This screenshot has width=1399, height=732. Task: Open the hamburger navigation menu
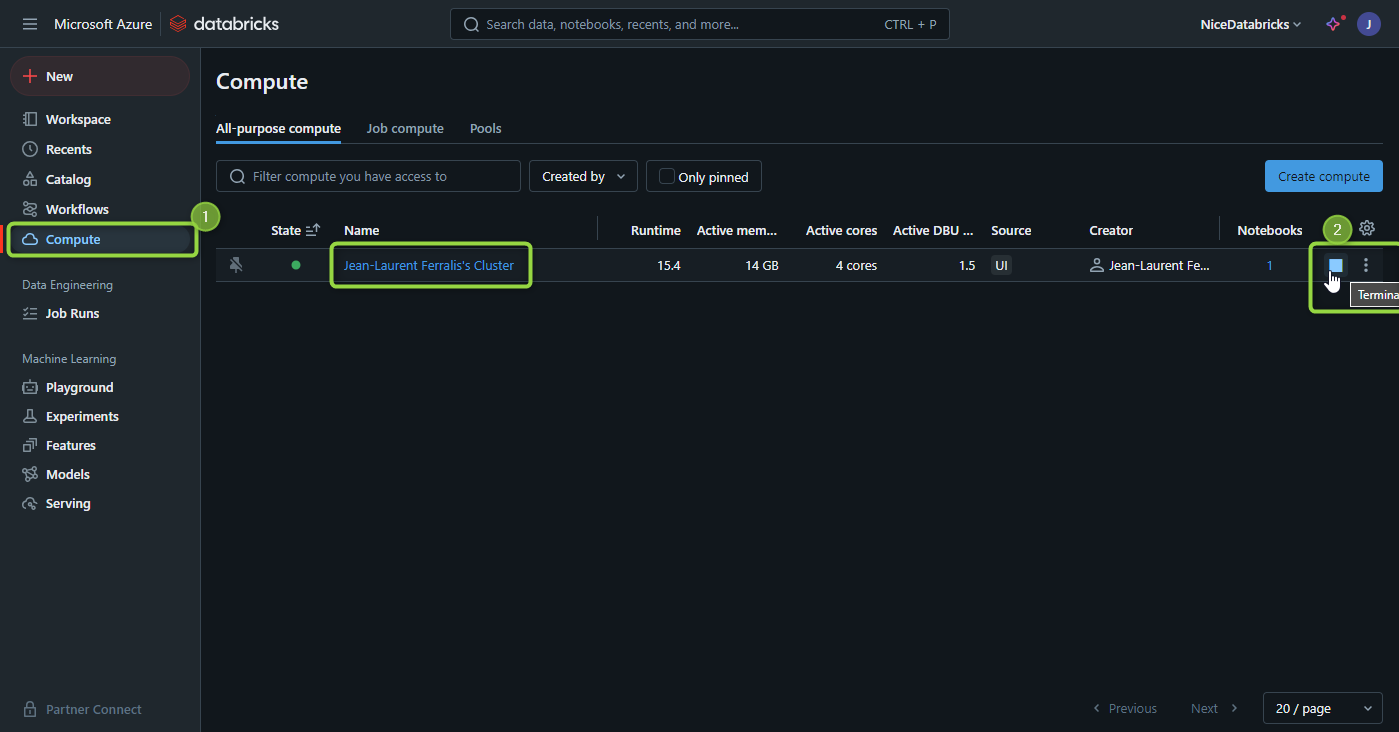[x=30, y=24]
